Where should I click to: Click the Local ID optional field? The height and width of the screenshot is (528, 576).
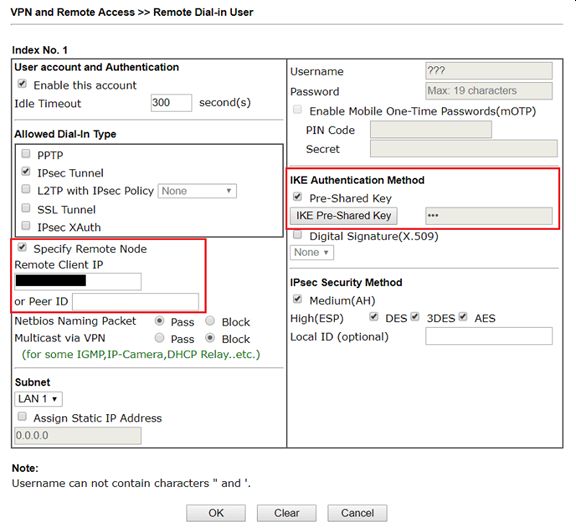click(489, 336)
